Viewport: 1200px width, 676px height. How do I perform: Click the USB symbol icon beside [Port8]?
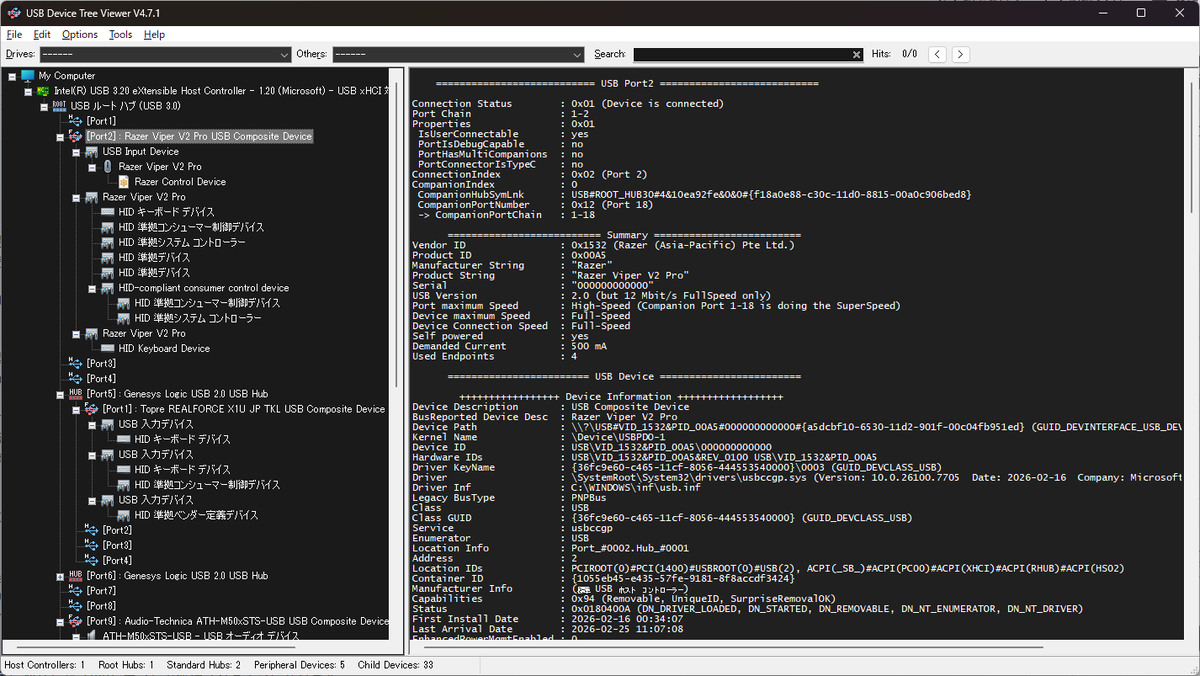(75, 606)
